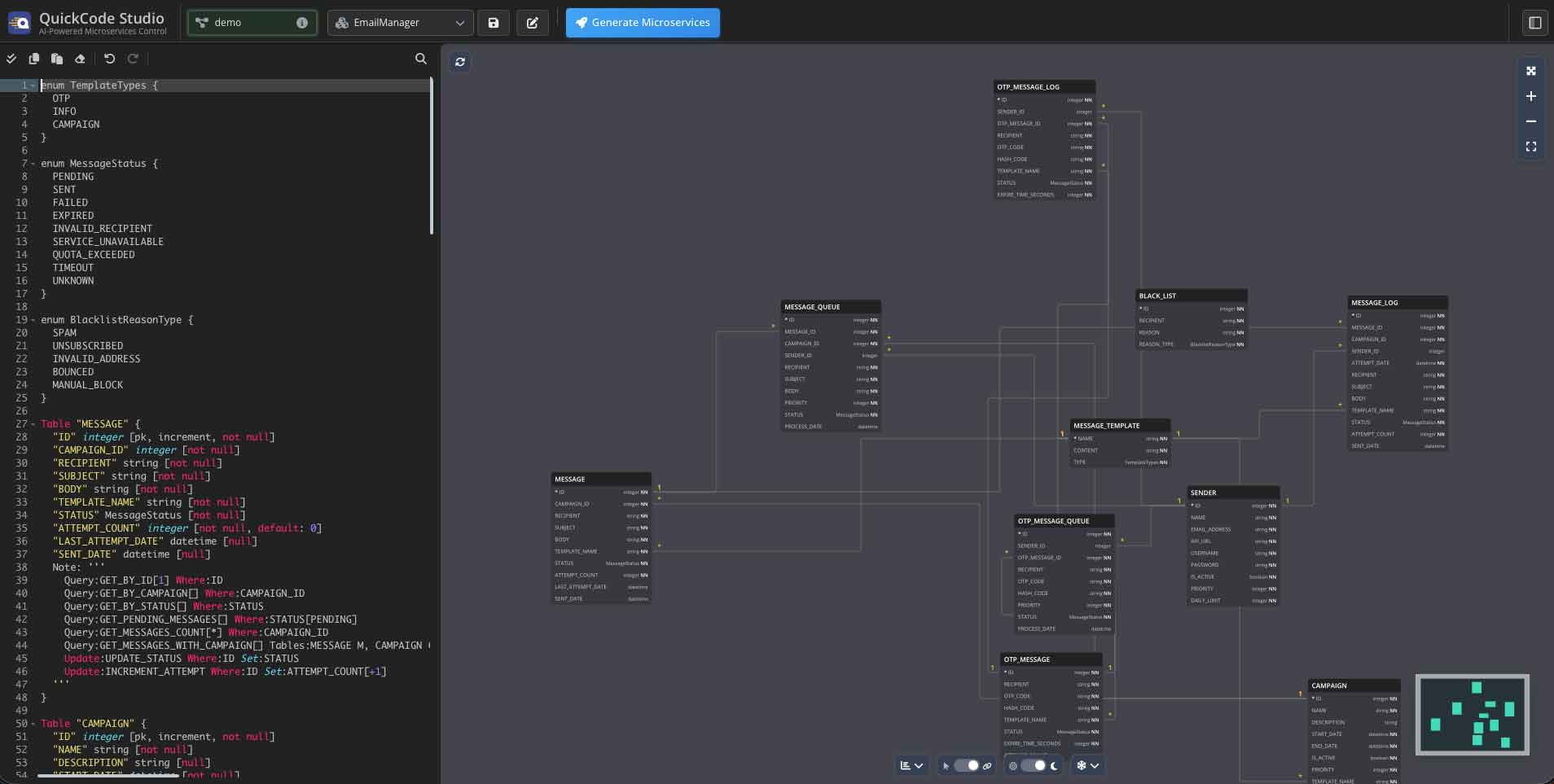The image size is (1554, 784).
Task: Click the undo arrow in editor toolbar
Action: point(109,59)
